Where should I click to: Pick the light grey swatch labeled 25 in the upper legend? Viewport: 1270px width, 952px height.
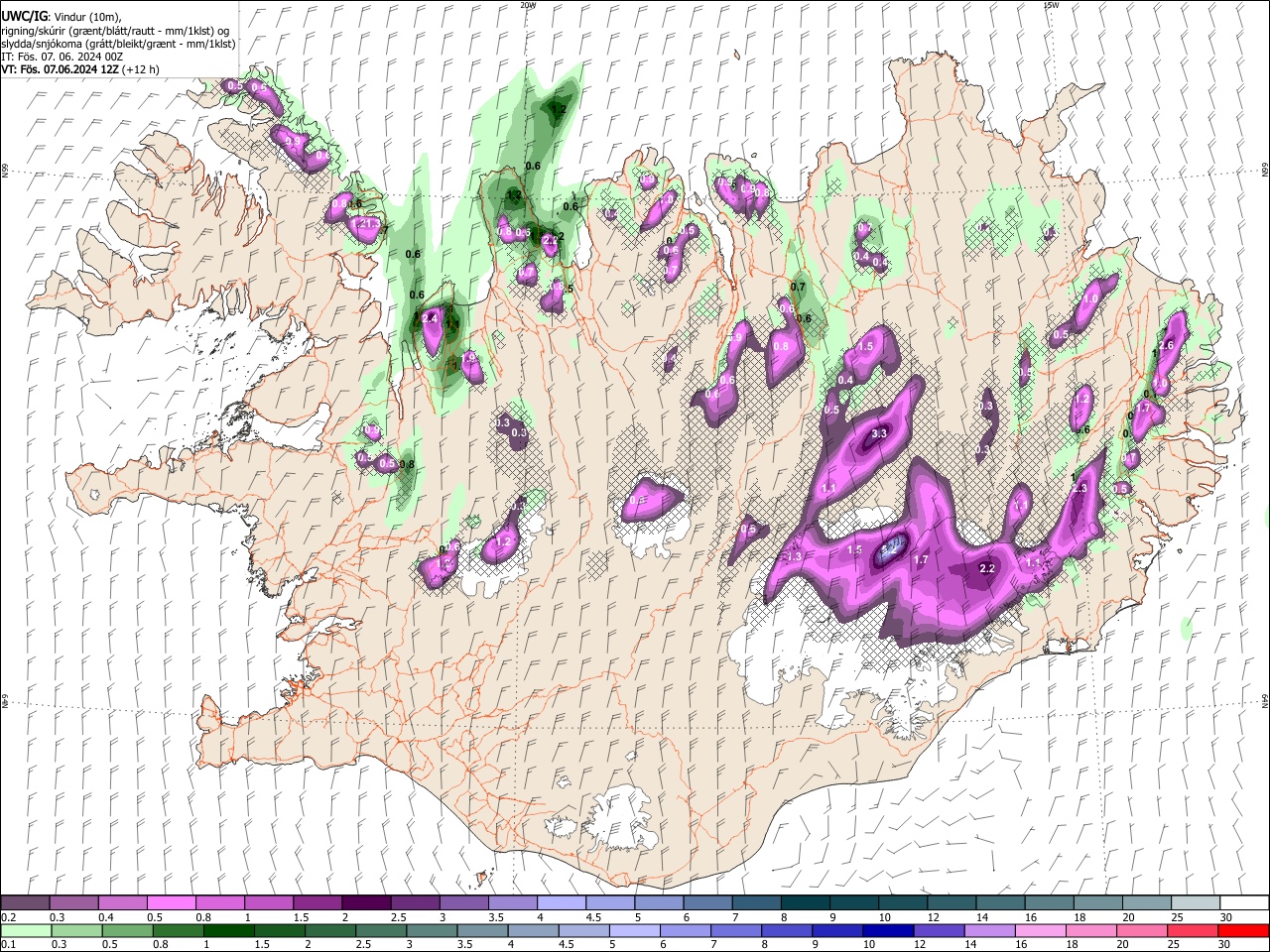click(1197, 902)
